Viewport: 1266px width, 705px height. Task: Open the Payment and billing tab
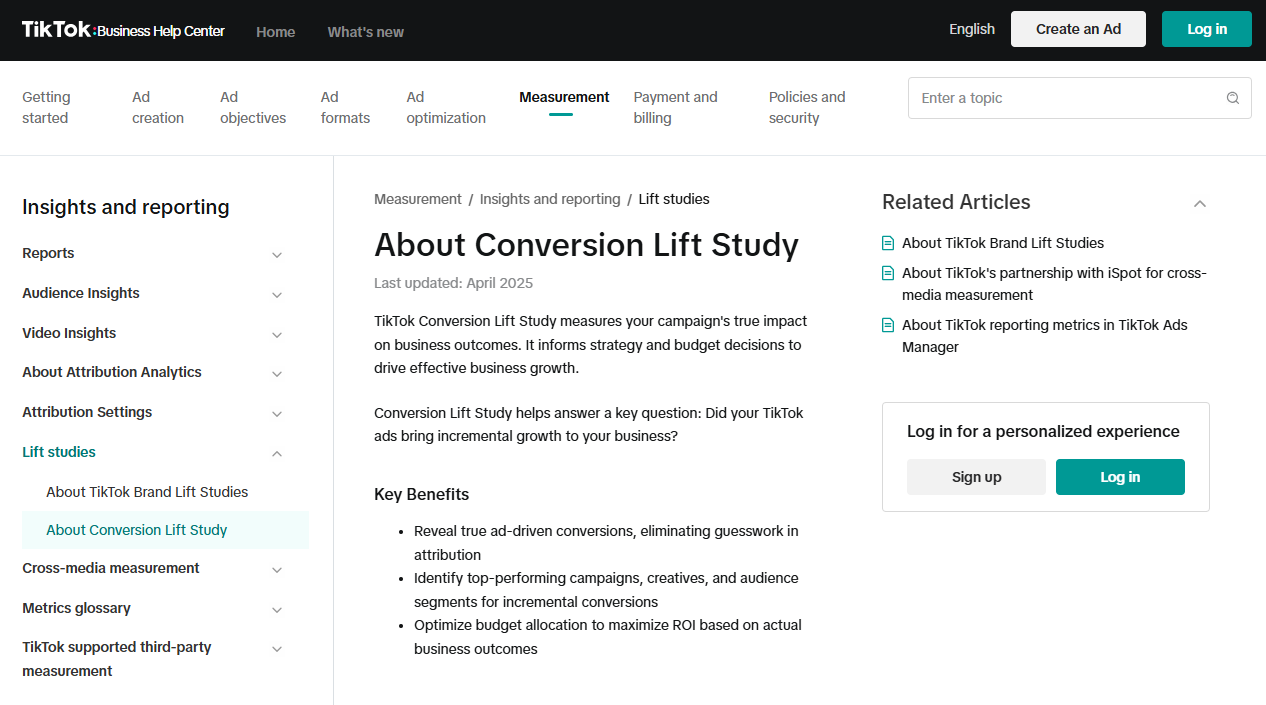(675, 108)
